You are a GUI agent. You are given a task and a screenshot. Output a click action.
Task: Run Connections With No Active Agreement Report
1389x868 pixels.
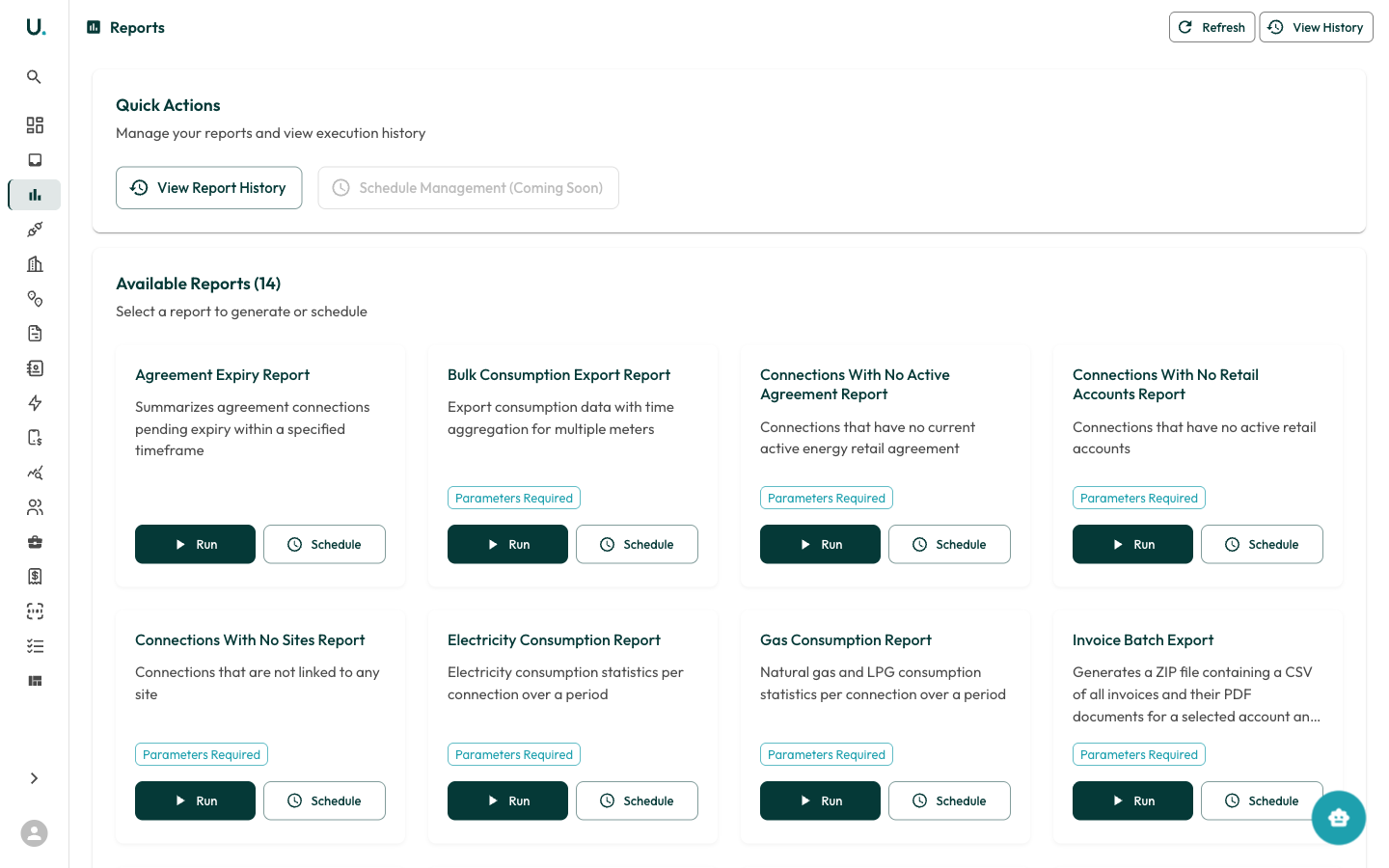pos(820,544)
